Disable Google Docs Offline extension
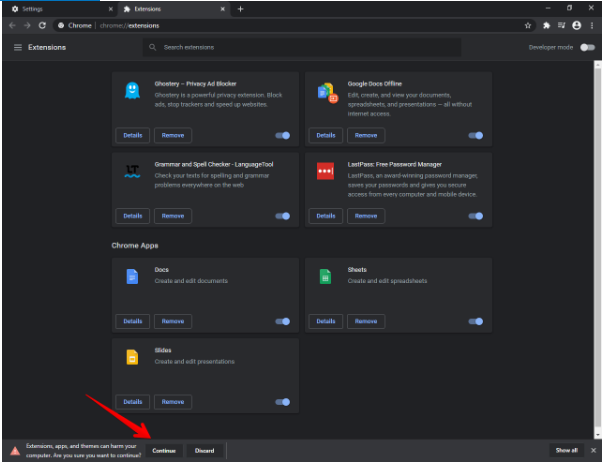 coord(476,135)
